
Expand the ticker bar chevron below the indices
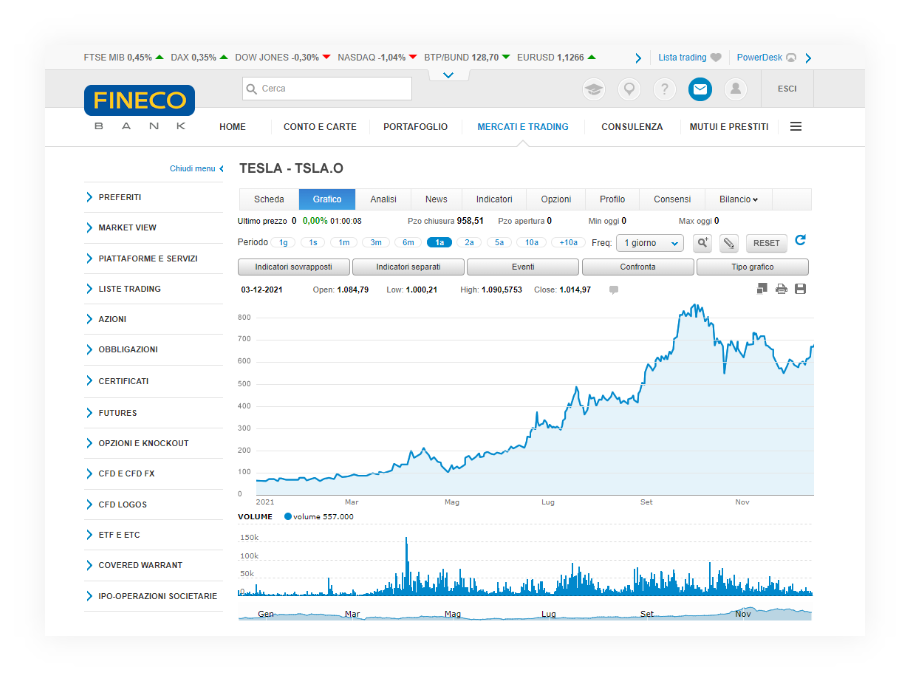[448, 75]
